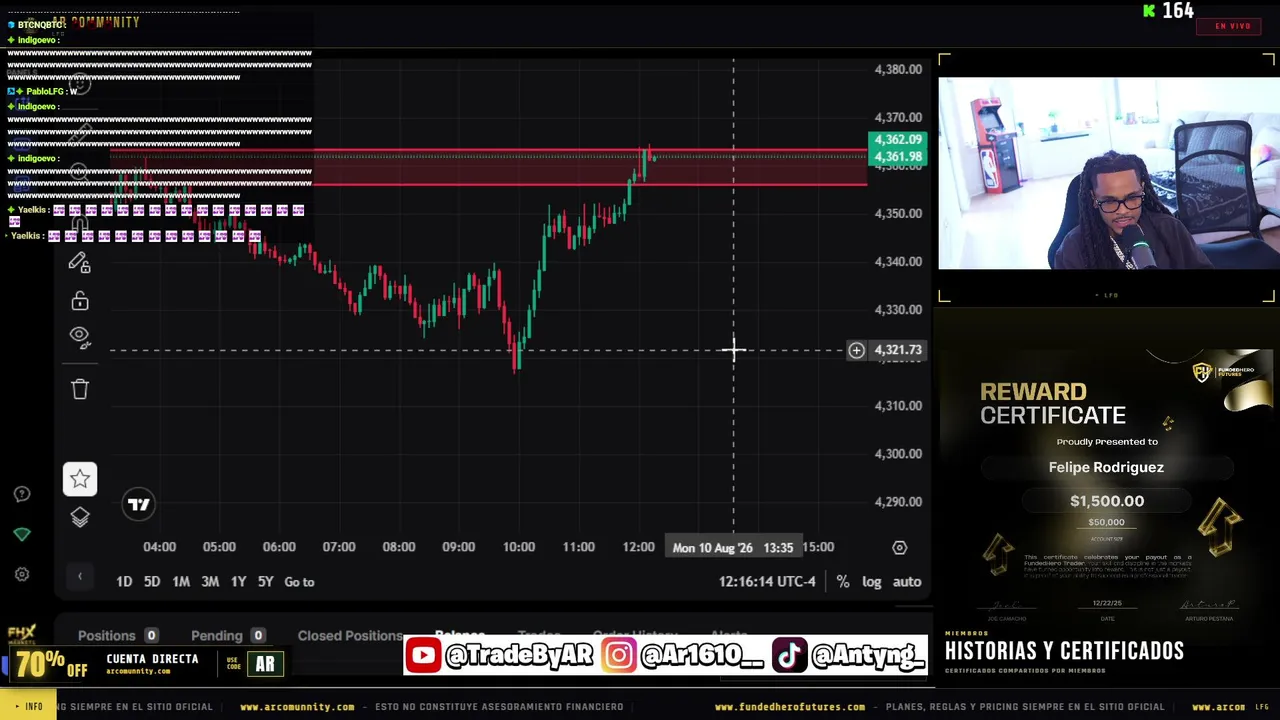Set chart range to 1Y
Viewport: 1280px width, 720px height.
238,581
